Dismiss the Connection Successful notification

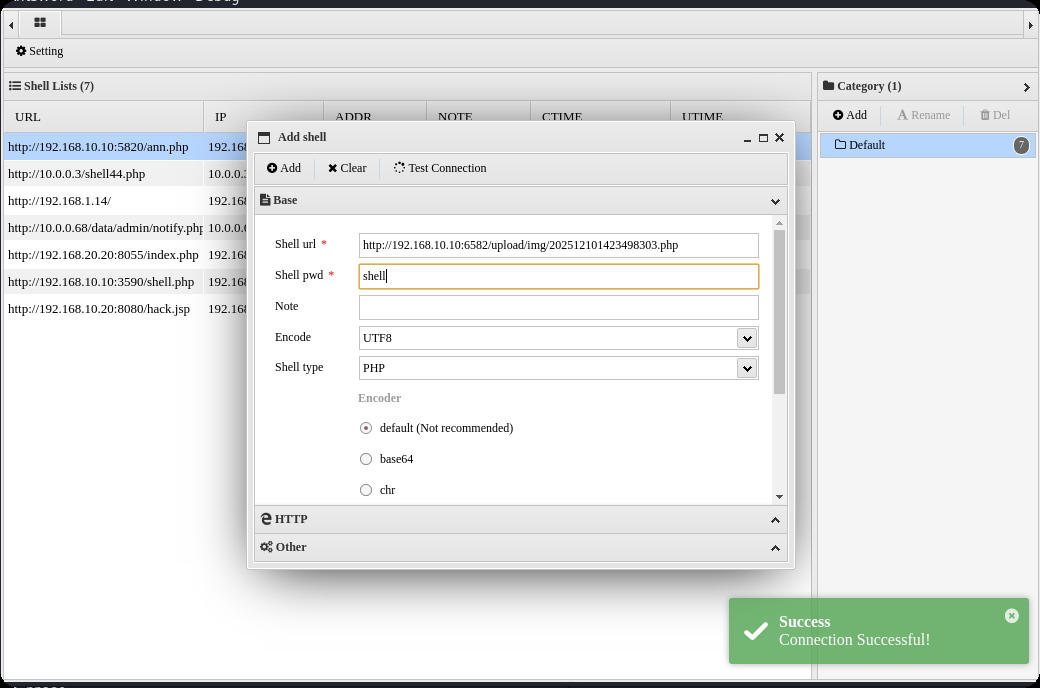[x=1011, y=616]
